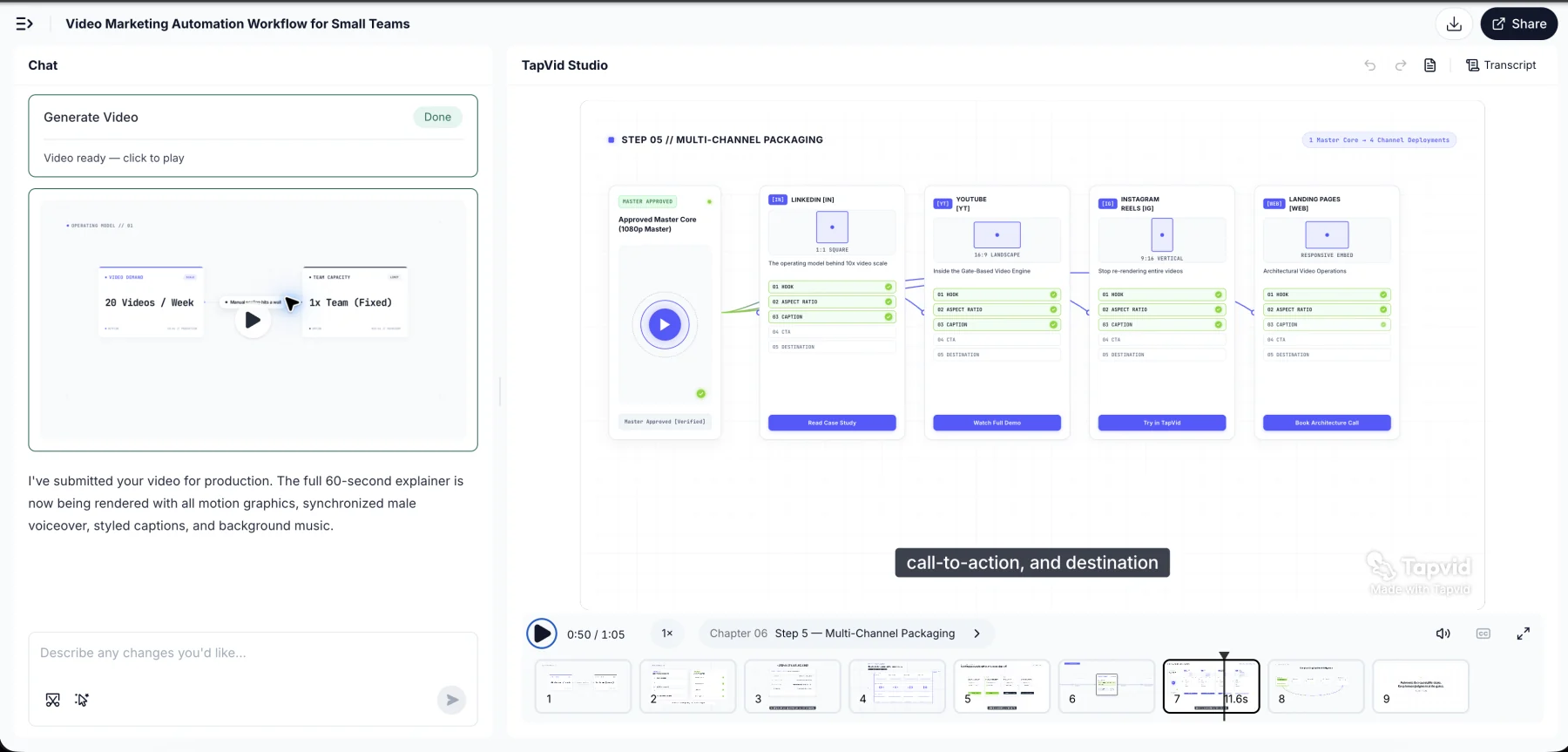Click the play circle on Approved Master Core
Image resolution: width=1568 pixels, height=752 pixels.
pyautogui.click(x=665, y=325)
